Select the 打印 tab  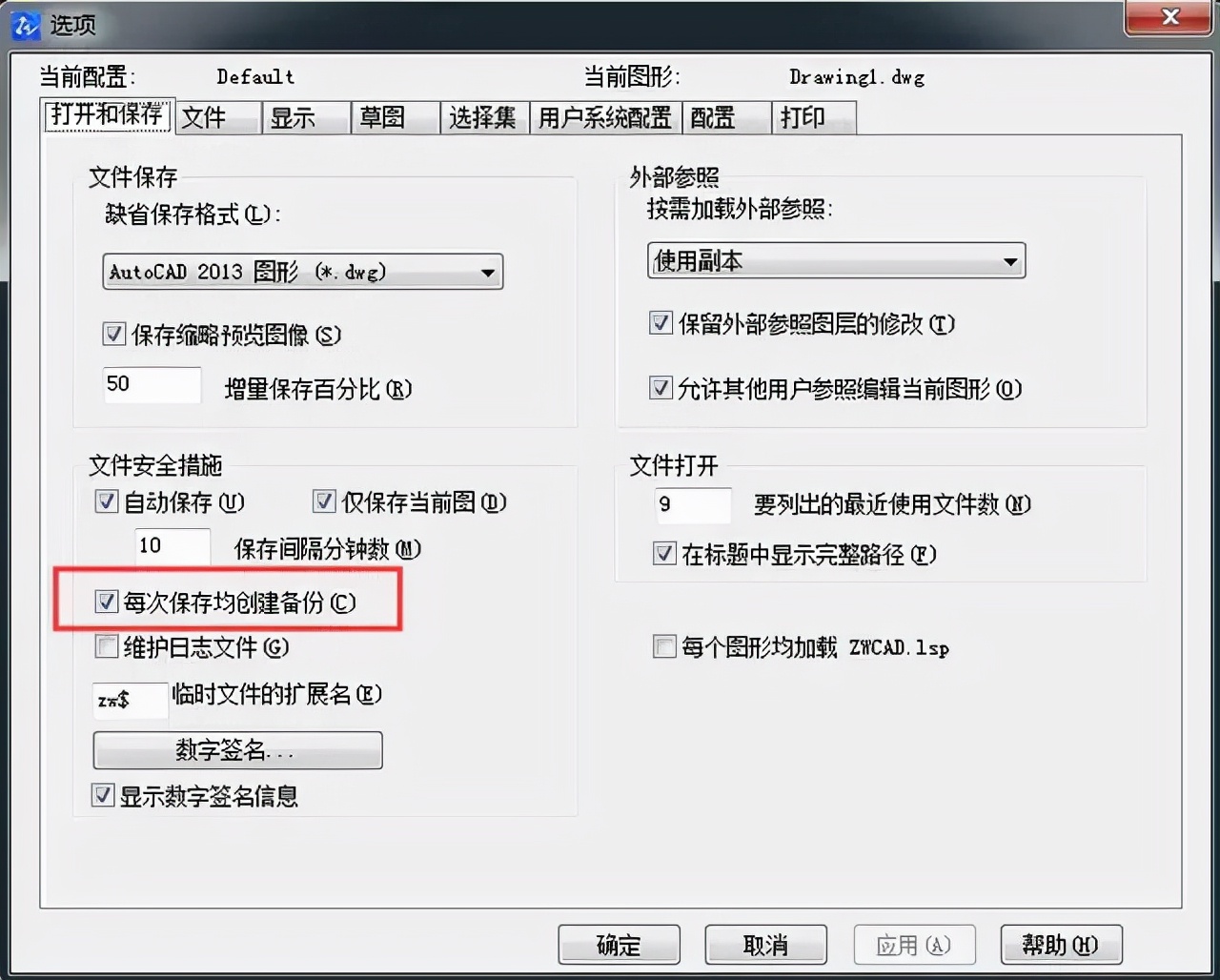point(814,118)
